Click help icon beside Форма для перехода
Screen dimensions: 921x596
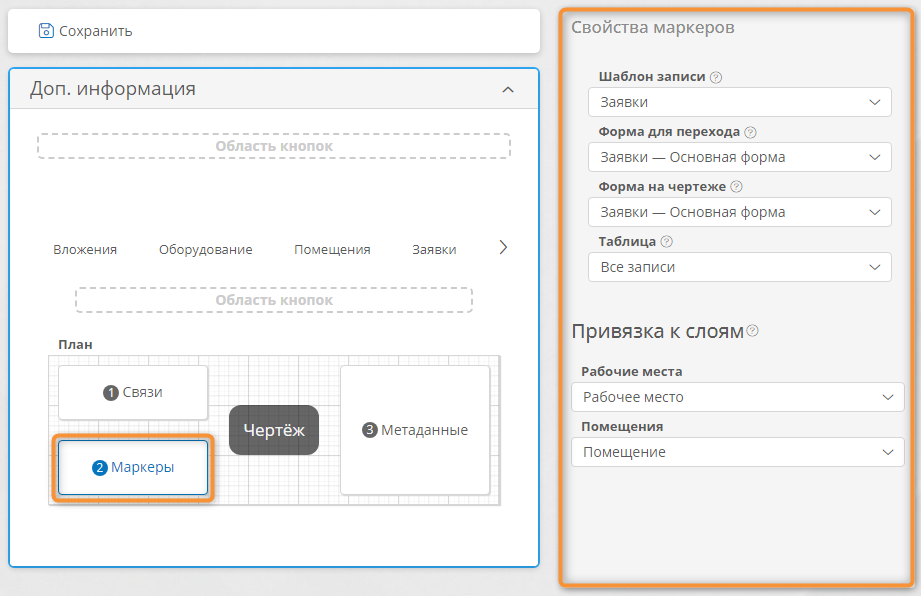click(750, 132)
